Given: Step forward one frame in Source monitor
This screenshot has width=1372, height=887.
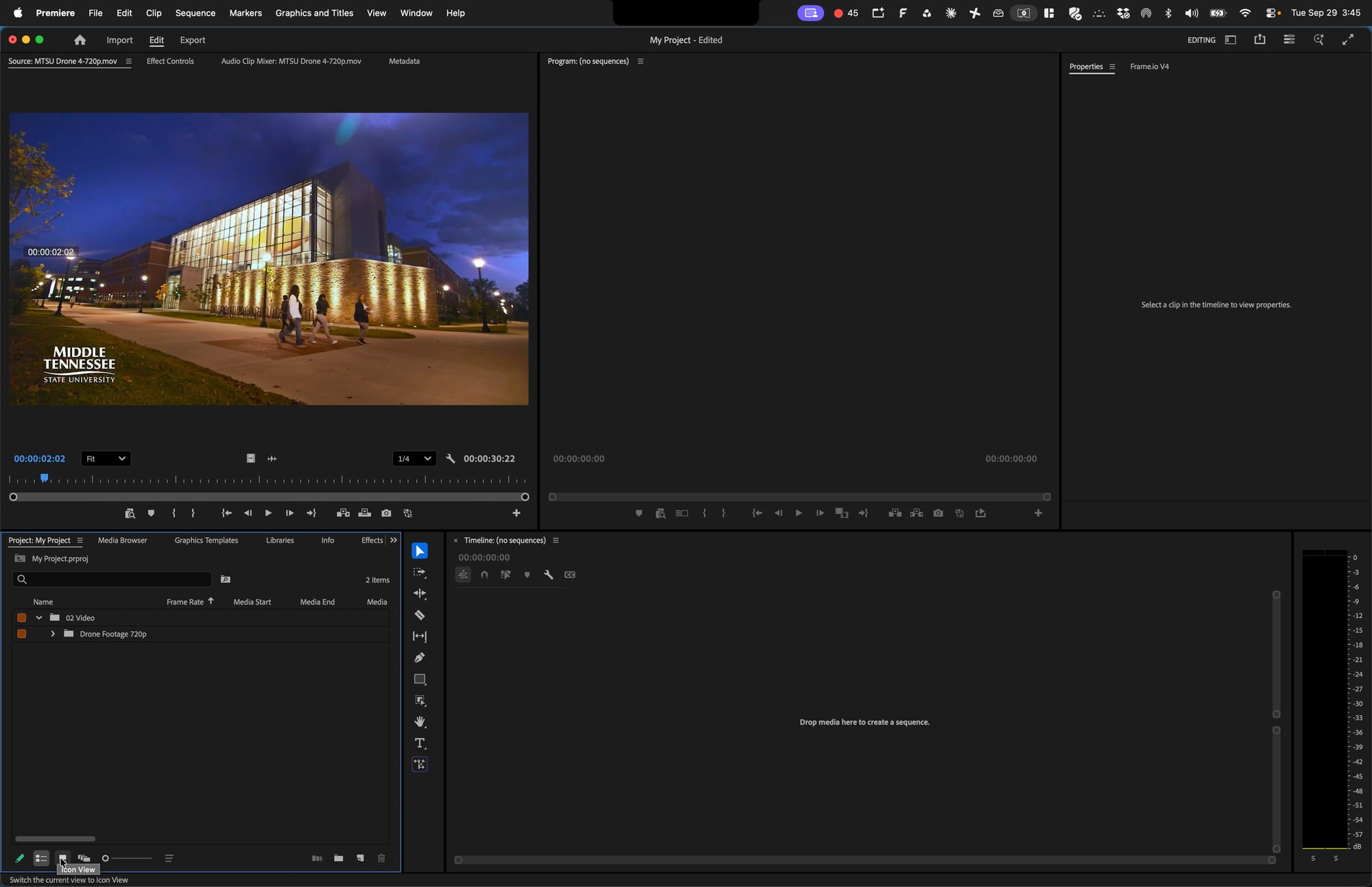Looking at the screenshot, I should [x=289, y=513].
